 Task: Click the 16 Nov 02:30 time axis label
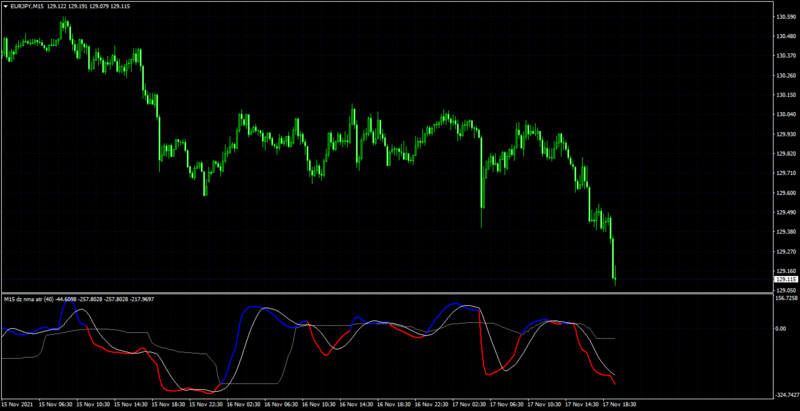coord(244,405)
